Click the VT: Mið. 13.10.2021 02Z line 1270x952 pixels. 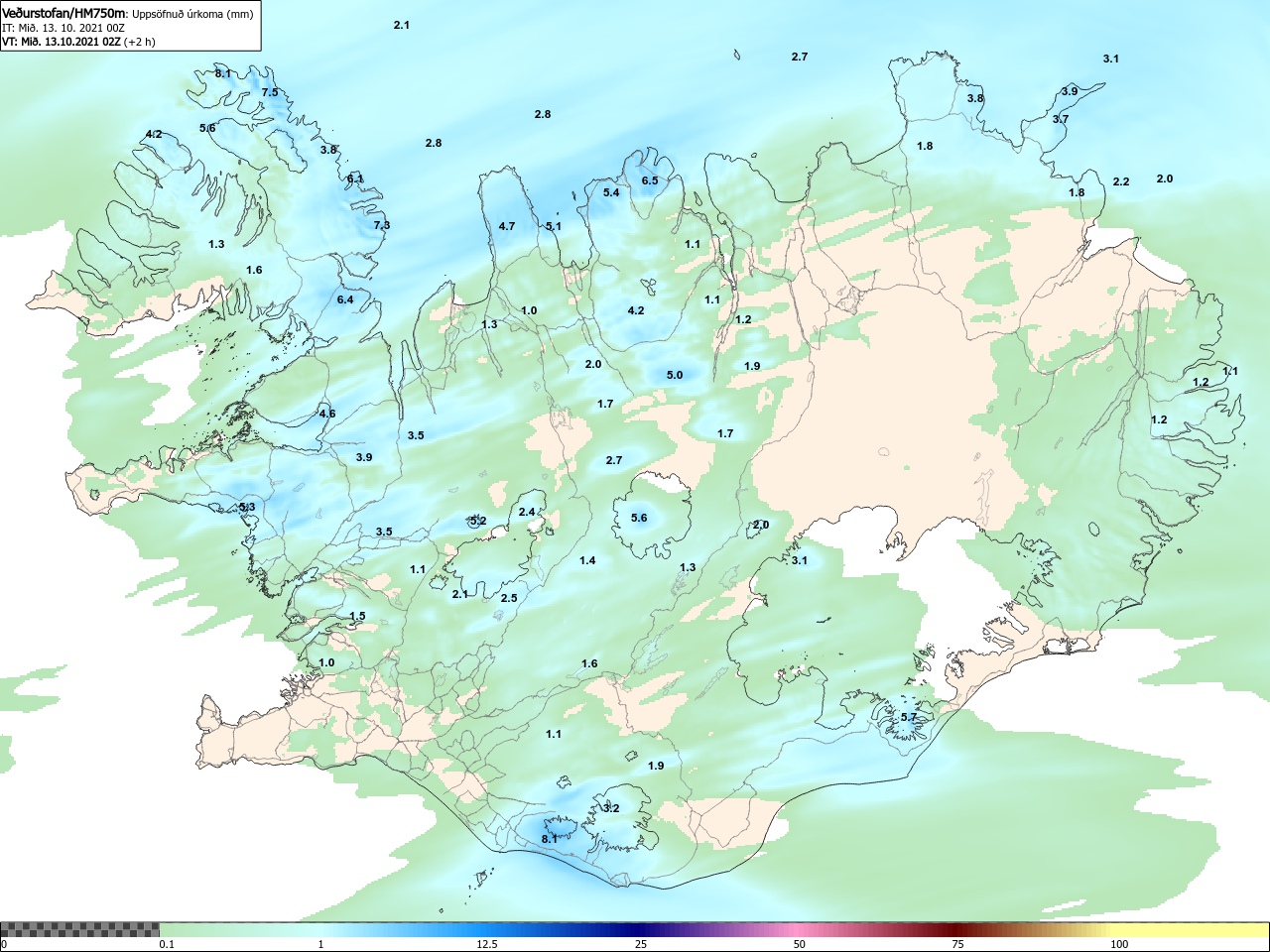coord(78,42)
